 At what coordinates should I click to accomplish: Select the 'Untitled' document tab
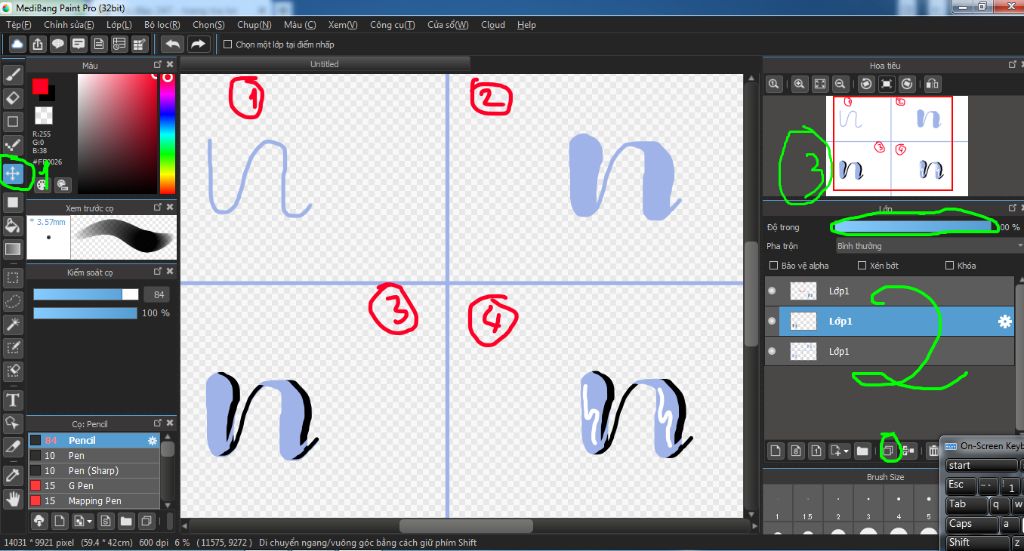[325, 64]
